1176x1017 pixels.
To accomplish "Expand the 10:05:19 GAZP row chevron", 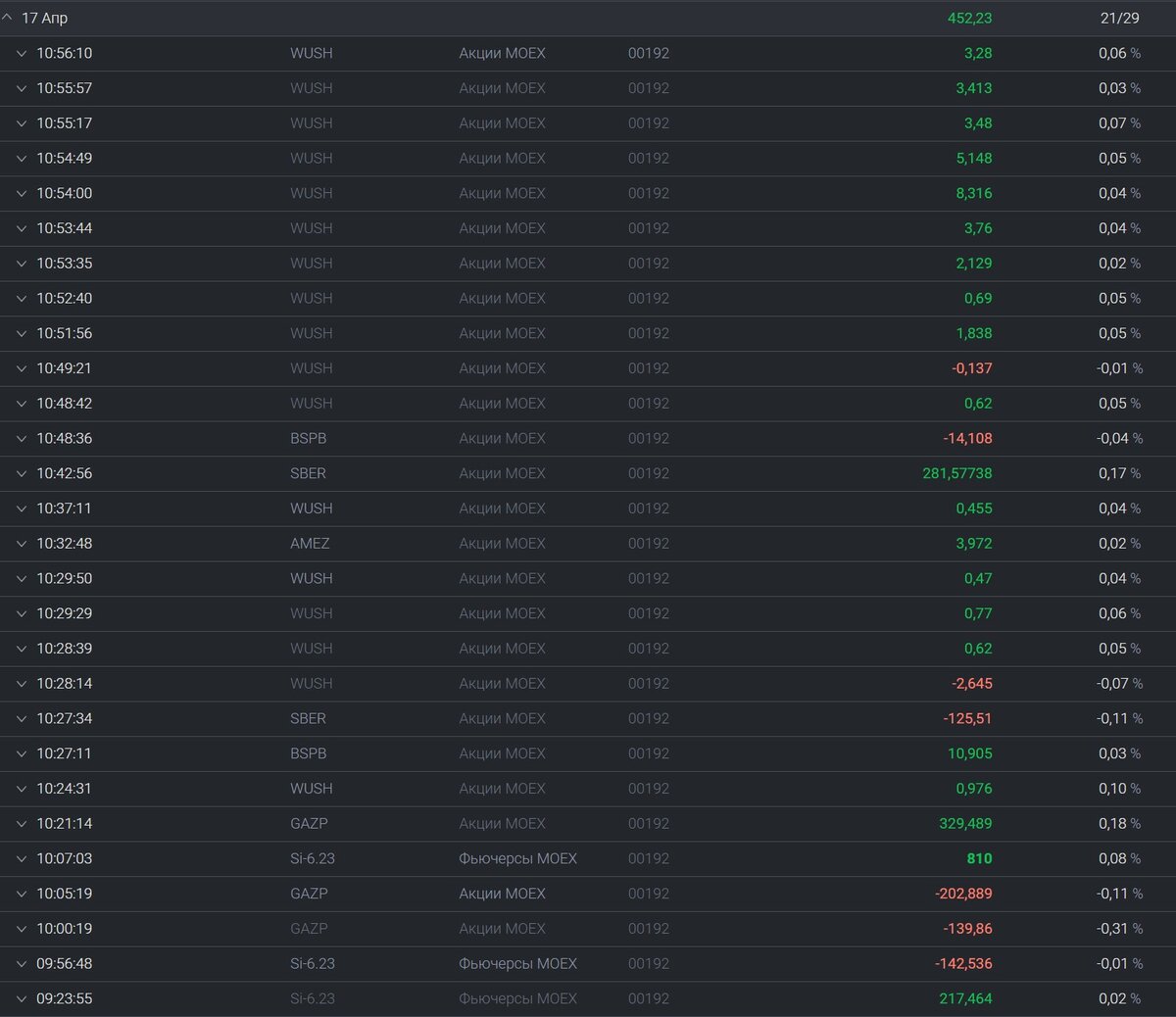I will [22, 894].
